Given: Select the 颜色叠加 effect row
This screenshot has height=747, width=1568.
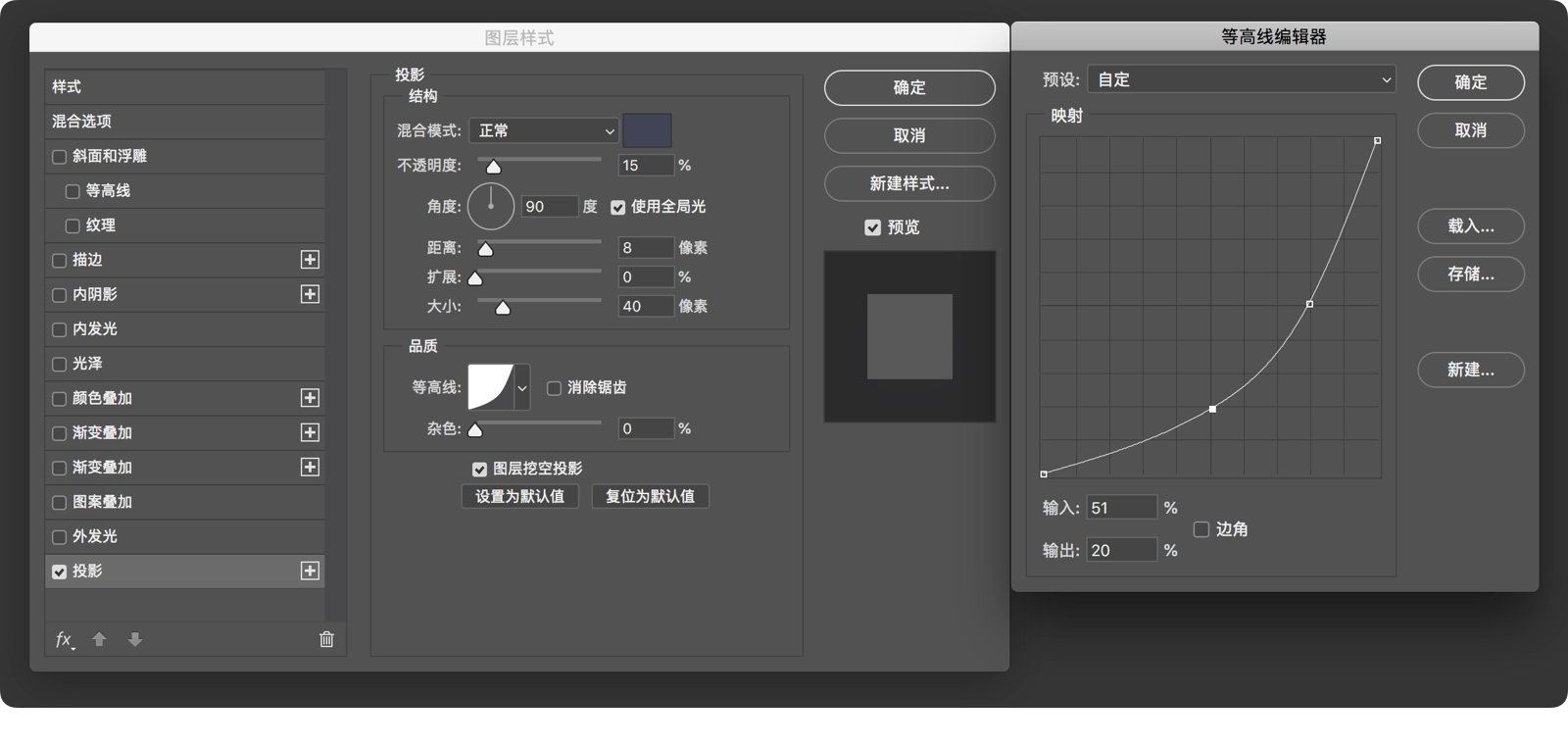Looking at the screenshot, I should (x=184, y=398).
